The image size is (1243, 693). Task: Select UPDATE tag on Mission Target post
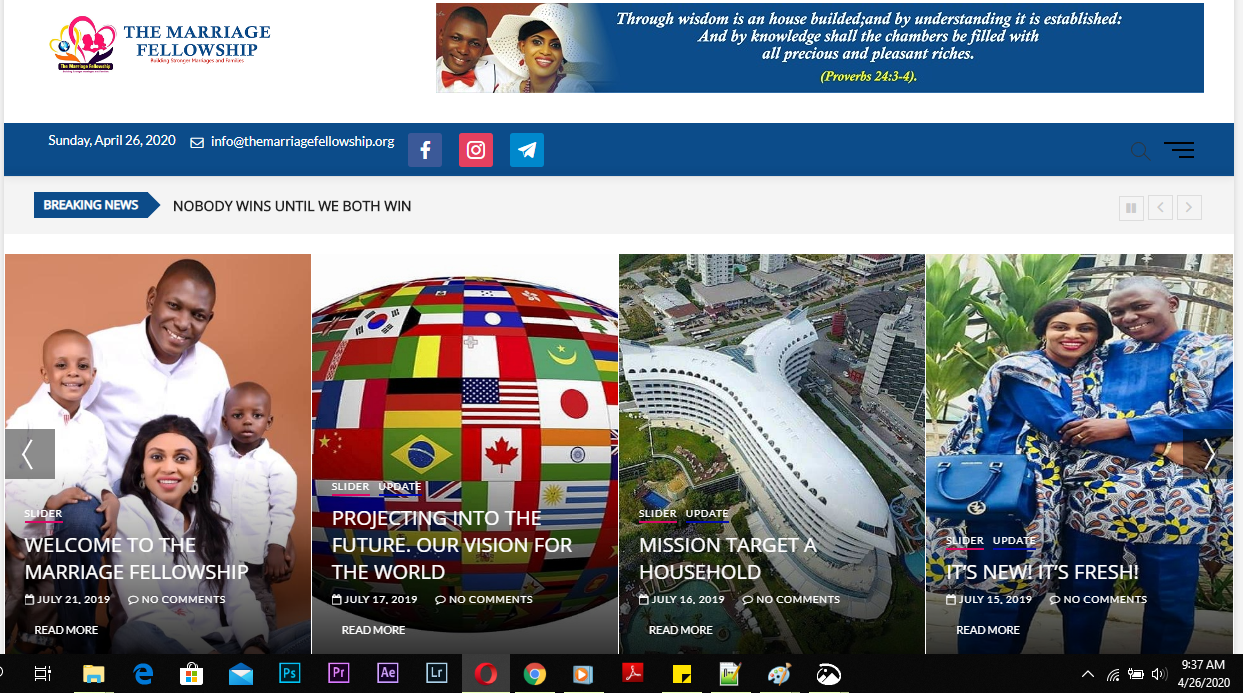(x=707, y=514)
